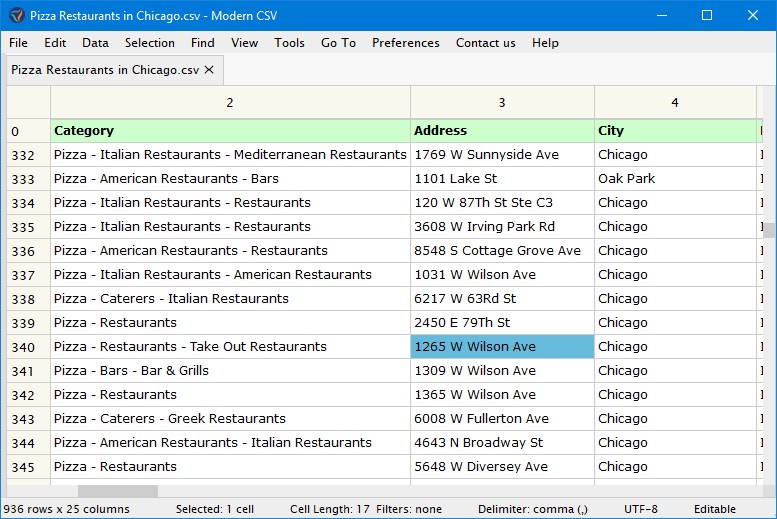
Task: Click the horizontal scrollbar thumb
Action: pos(118,491)
